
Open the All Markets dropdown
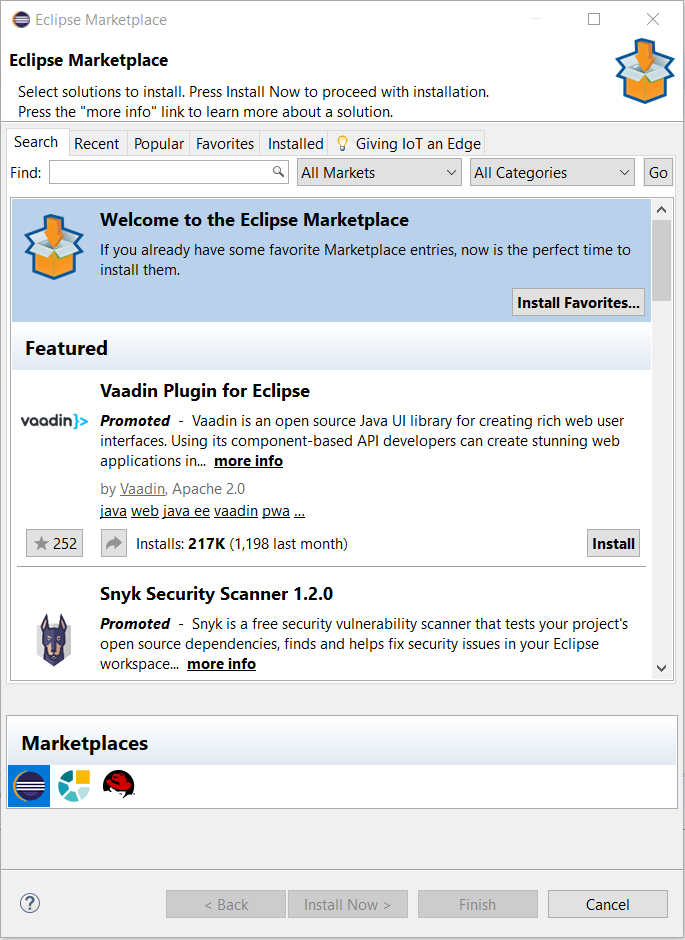pyautogui.click(x=379, y=173)
